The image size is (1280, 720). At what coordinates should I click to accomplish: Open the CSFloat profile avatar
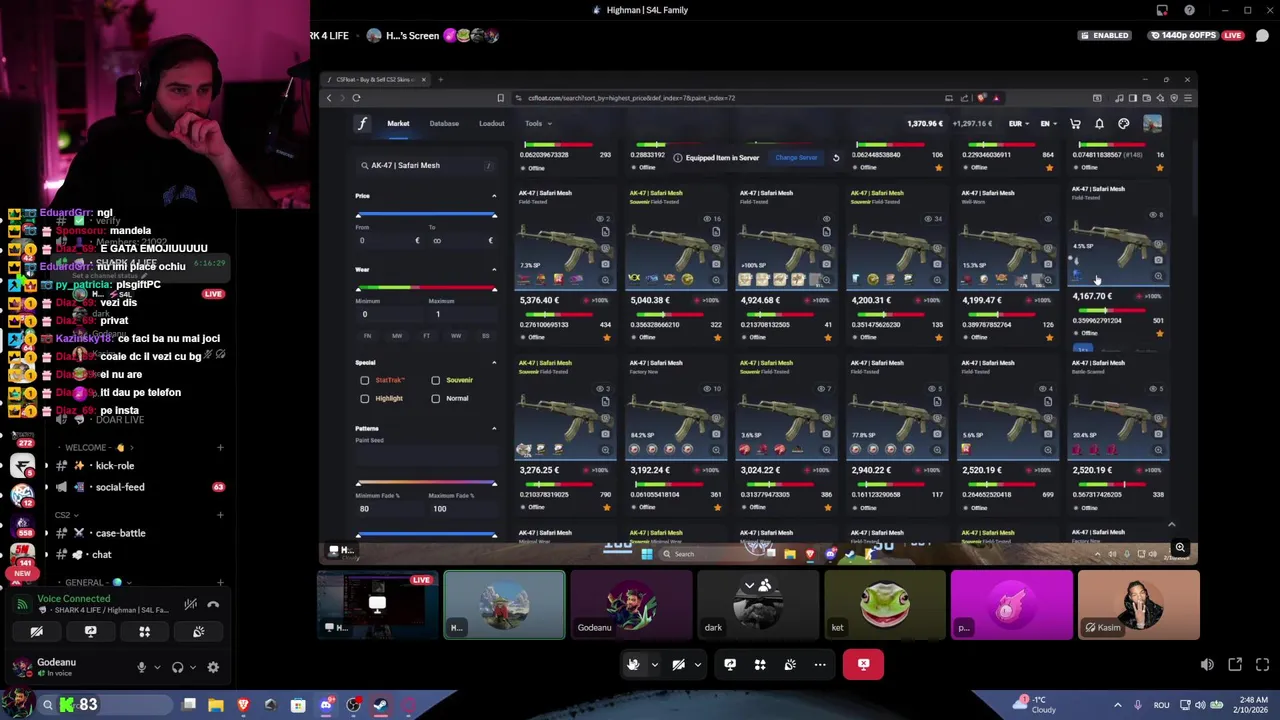coord(1153,124)
